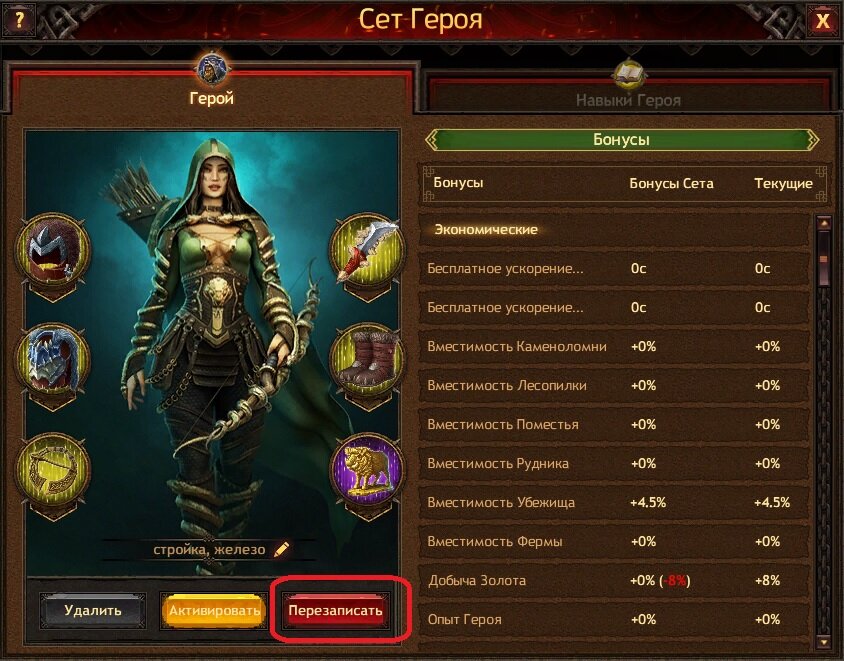Click the bonuses list scrollbar thumb
The image size is (844, 661).
tap(824, 259)
